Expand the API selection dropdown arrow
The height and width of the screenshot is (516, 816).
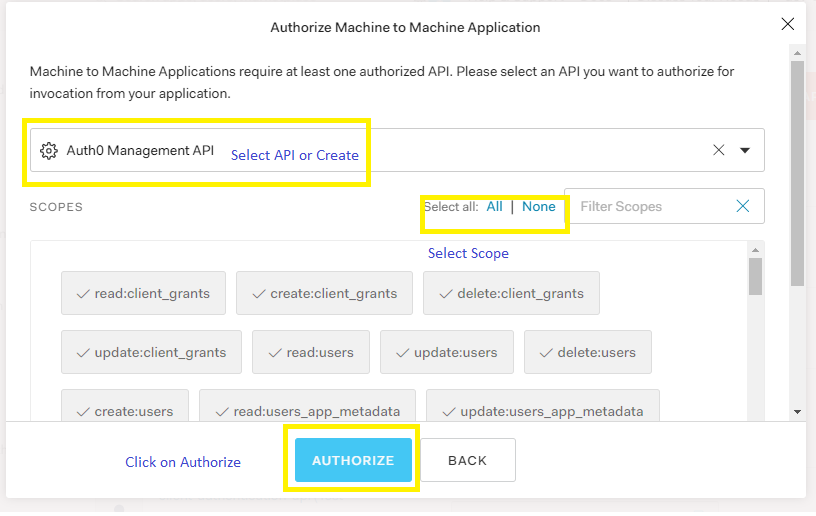point(745,151)
